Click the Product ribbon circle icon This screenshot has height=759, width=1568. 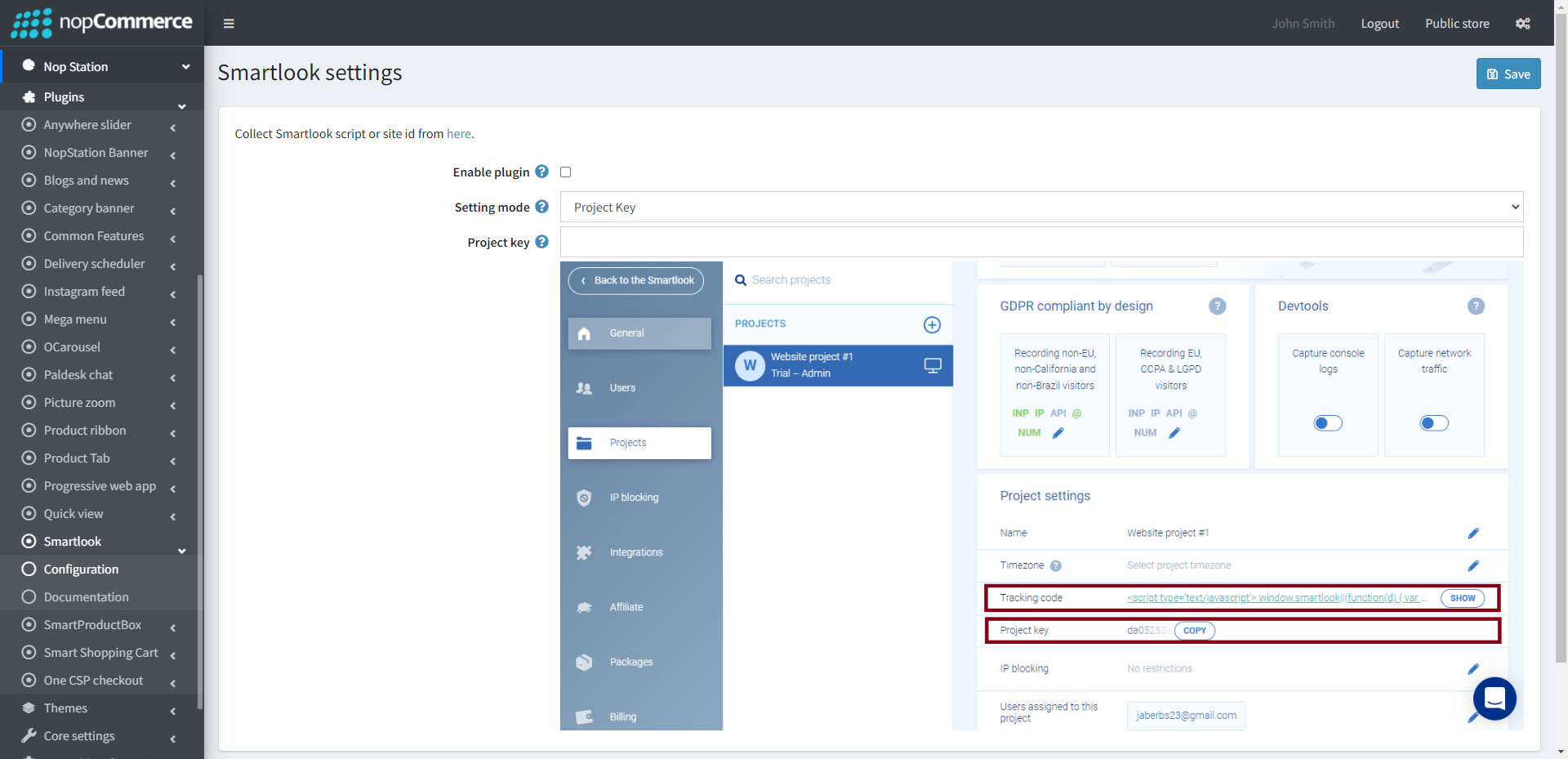[29, 430]
